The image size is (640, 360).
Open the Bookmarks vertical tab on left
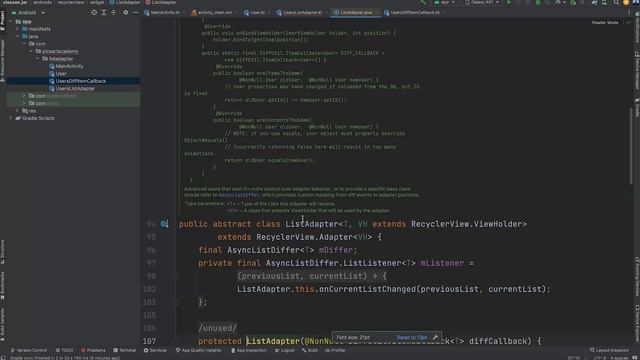[x=2, y=286]
